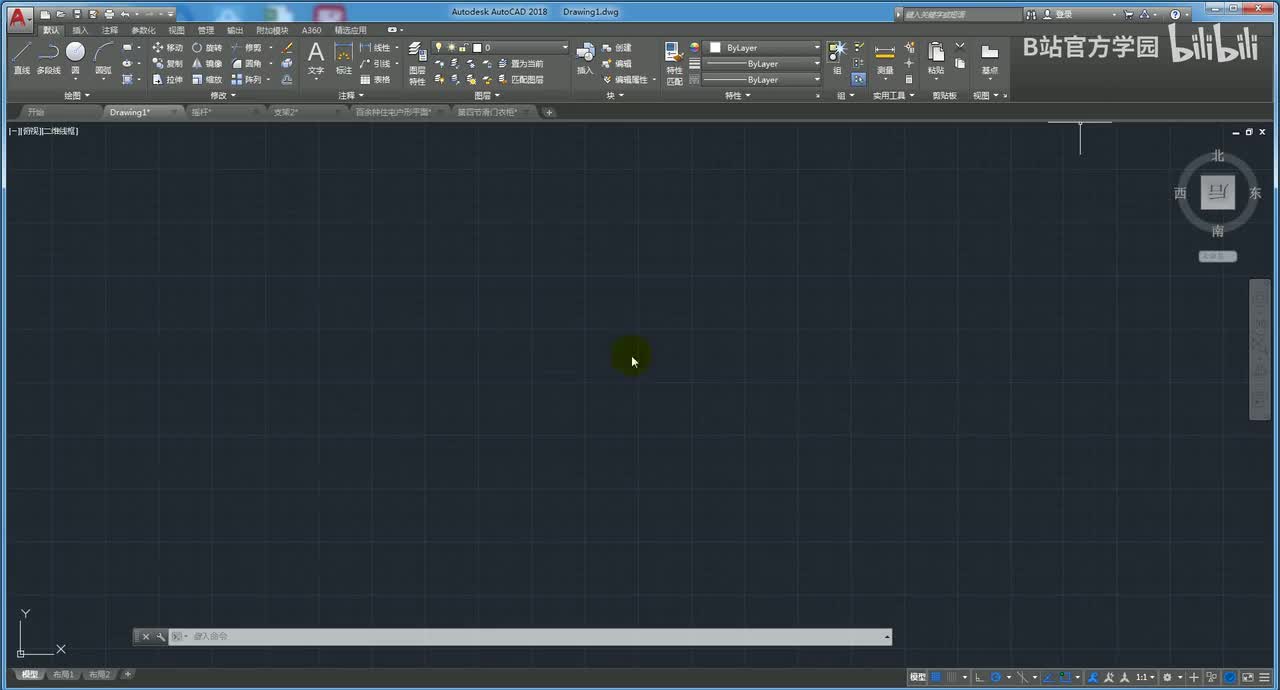Click the 粘贴 (Paste) icon
Image resolution: width=1280 pixels, height=690 pixels.
(936, 58)
